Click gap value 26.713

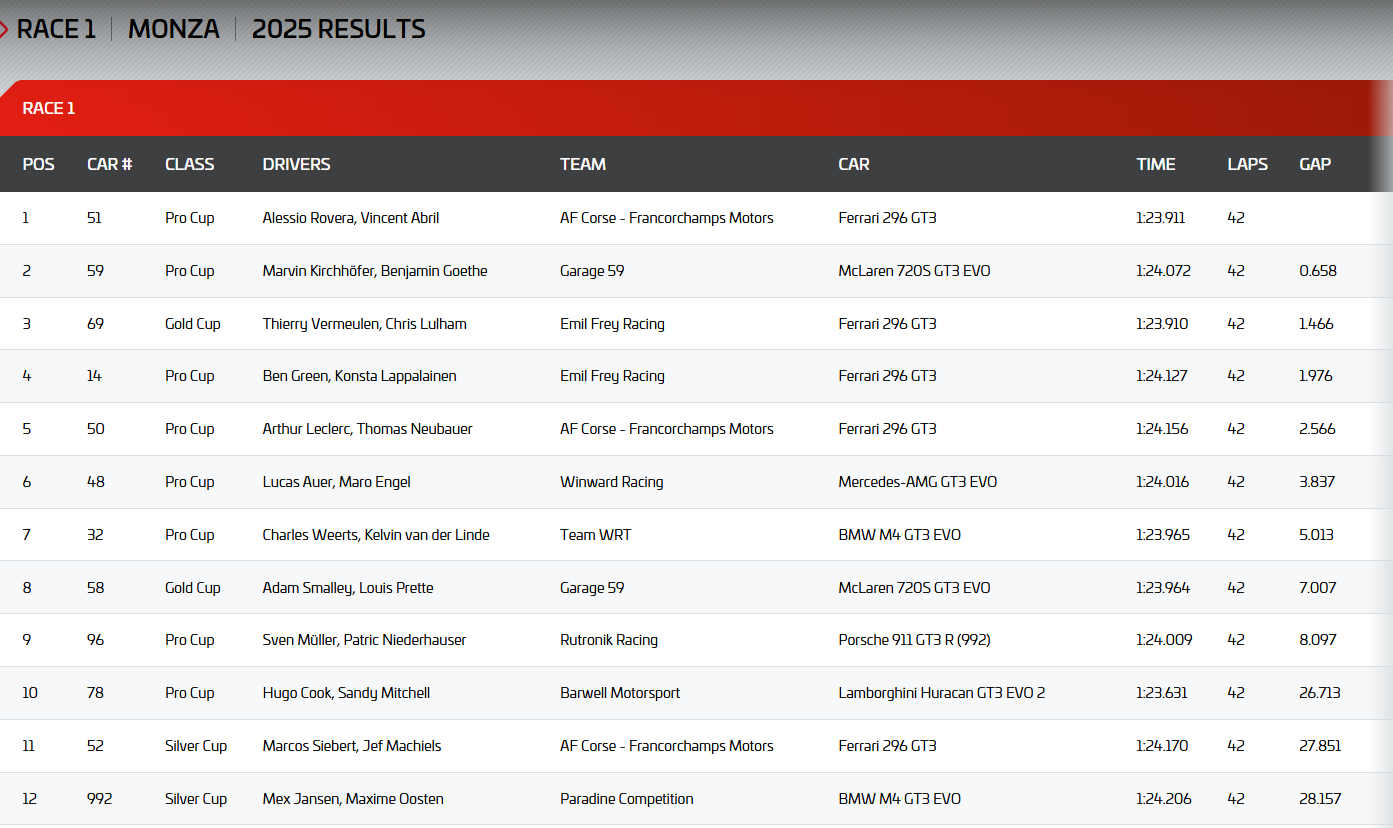(1320, 693)
